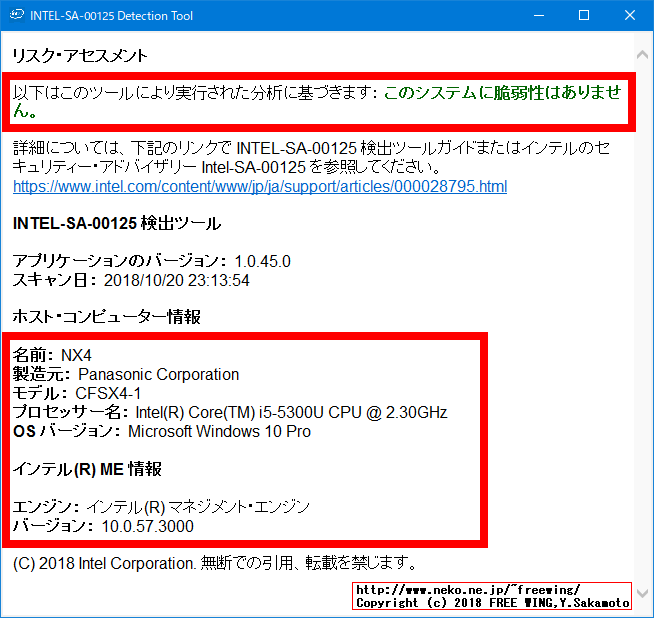Viewport: 654px width, 618px height.
Task: Click the '(C) 2018 Intel Corporation' copyright line
Action: tap(215, 563)
